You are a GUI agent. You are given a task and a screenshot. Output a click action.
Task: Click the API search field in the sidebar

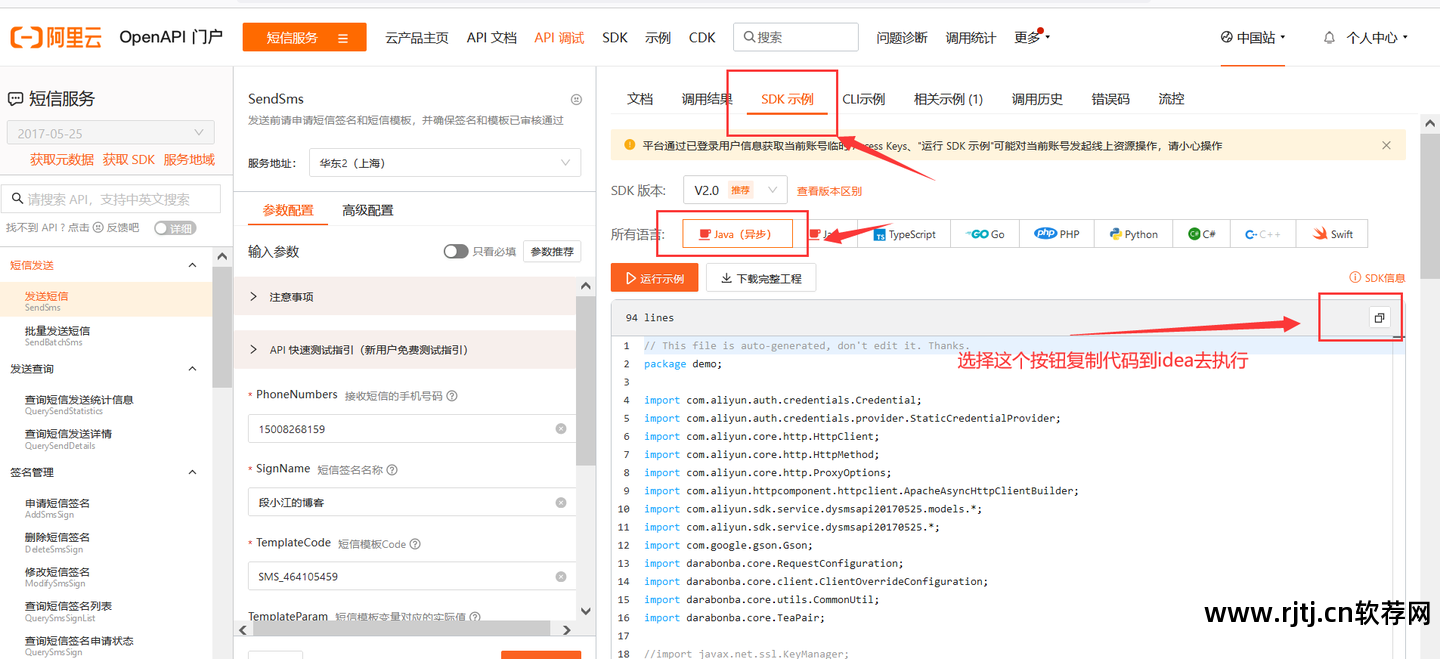pyautogui.click(x=111, y=199)
